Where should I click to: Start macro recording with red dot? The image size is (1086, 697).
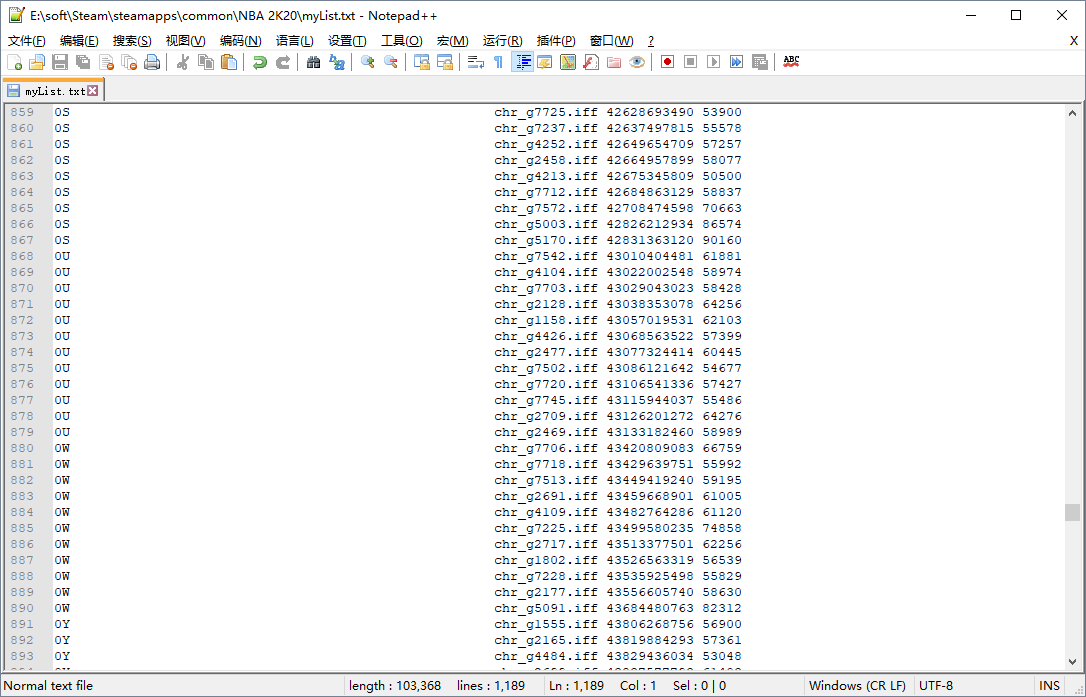668,62
